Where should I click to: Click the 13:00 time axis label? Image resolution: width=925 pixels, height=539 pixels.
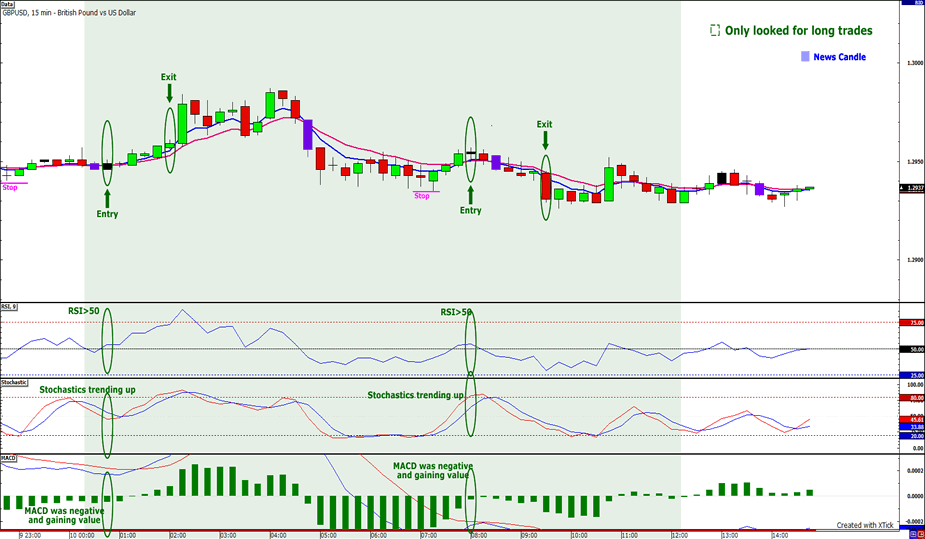tap(730, 535)
